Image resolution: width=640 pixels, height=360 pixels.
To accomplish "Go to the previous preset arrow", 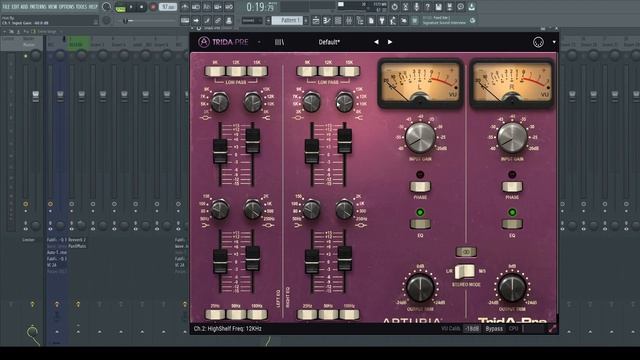I will point(376,42).
